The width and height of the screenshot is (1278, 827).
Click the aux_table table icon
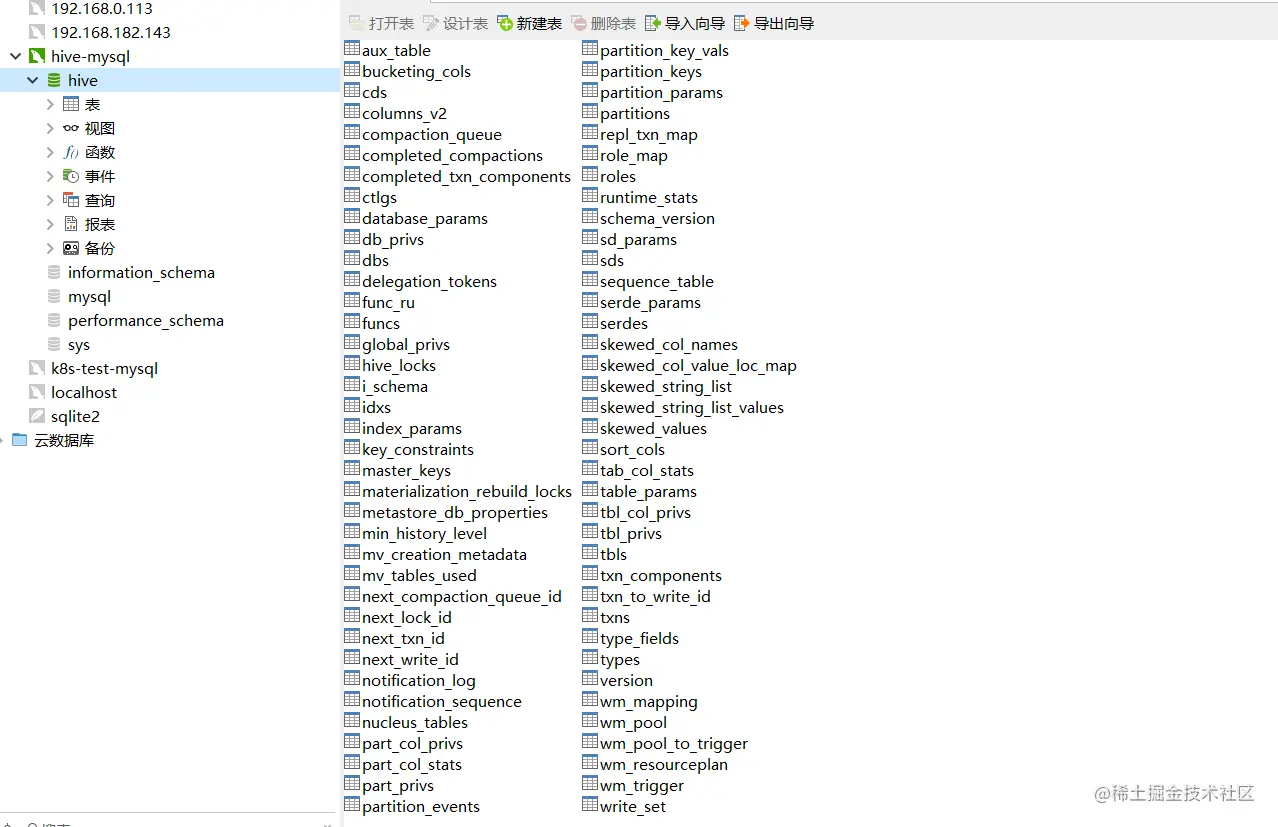coord(352,49)
